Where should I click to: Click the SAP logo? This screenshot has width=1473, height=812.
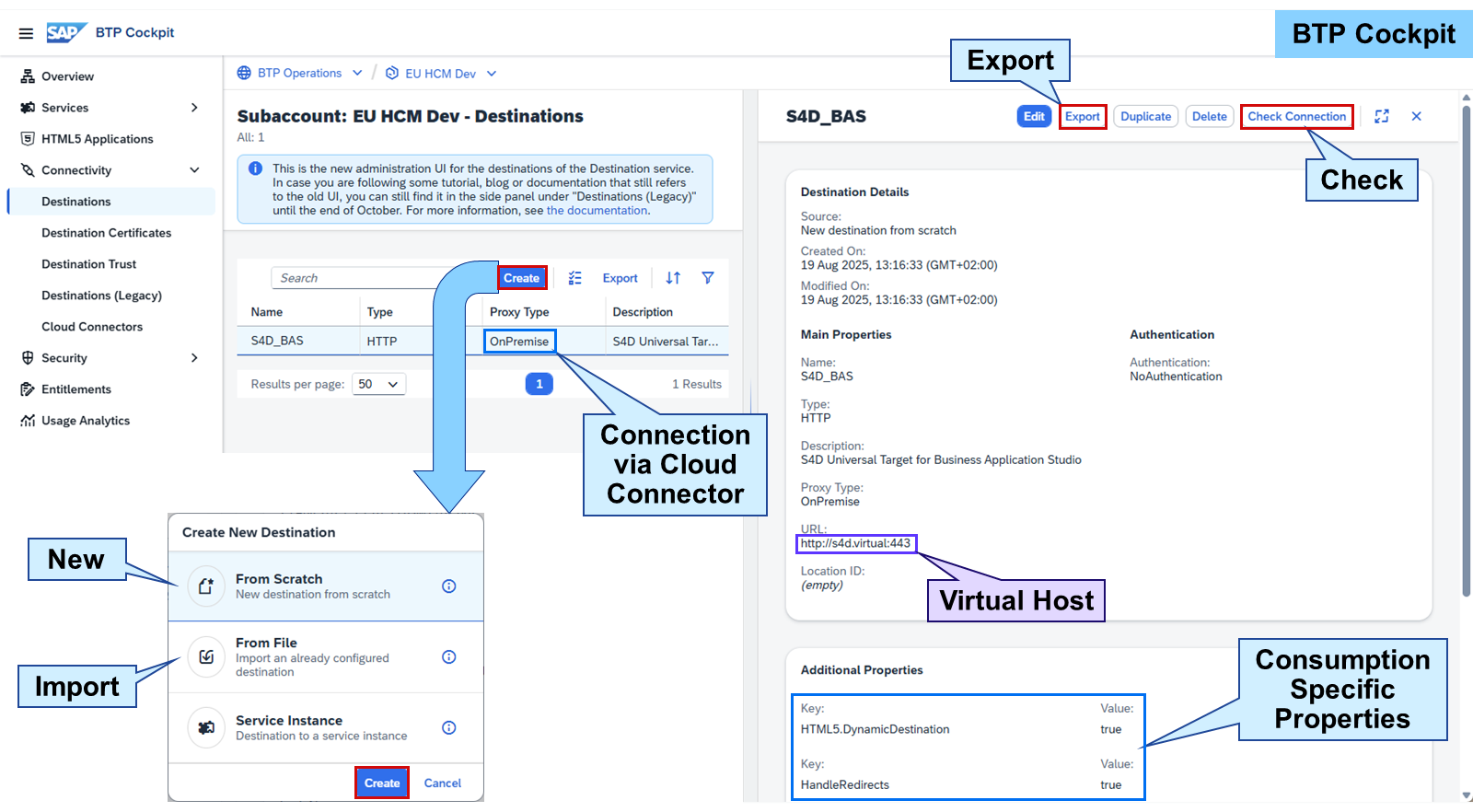pos(66,33)
